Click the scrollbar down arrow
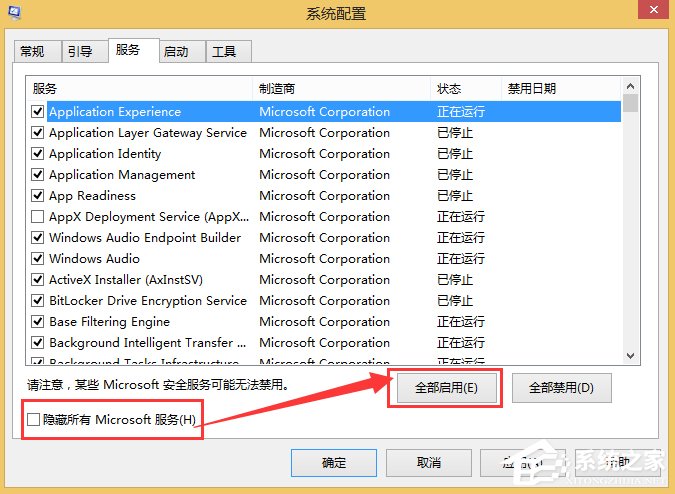Viewport: 675px width, 494px height. 630,355
